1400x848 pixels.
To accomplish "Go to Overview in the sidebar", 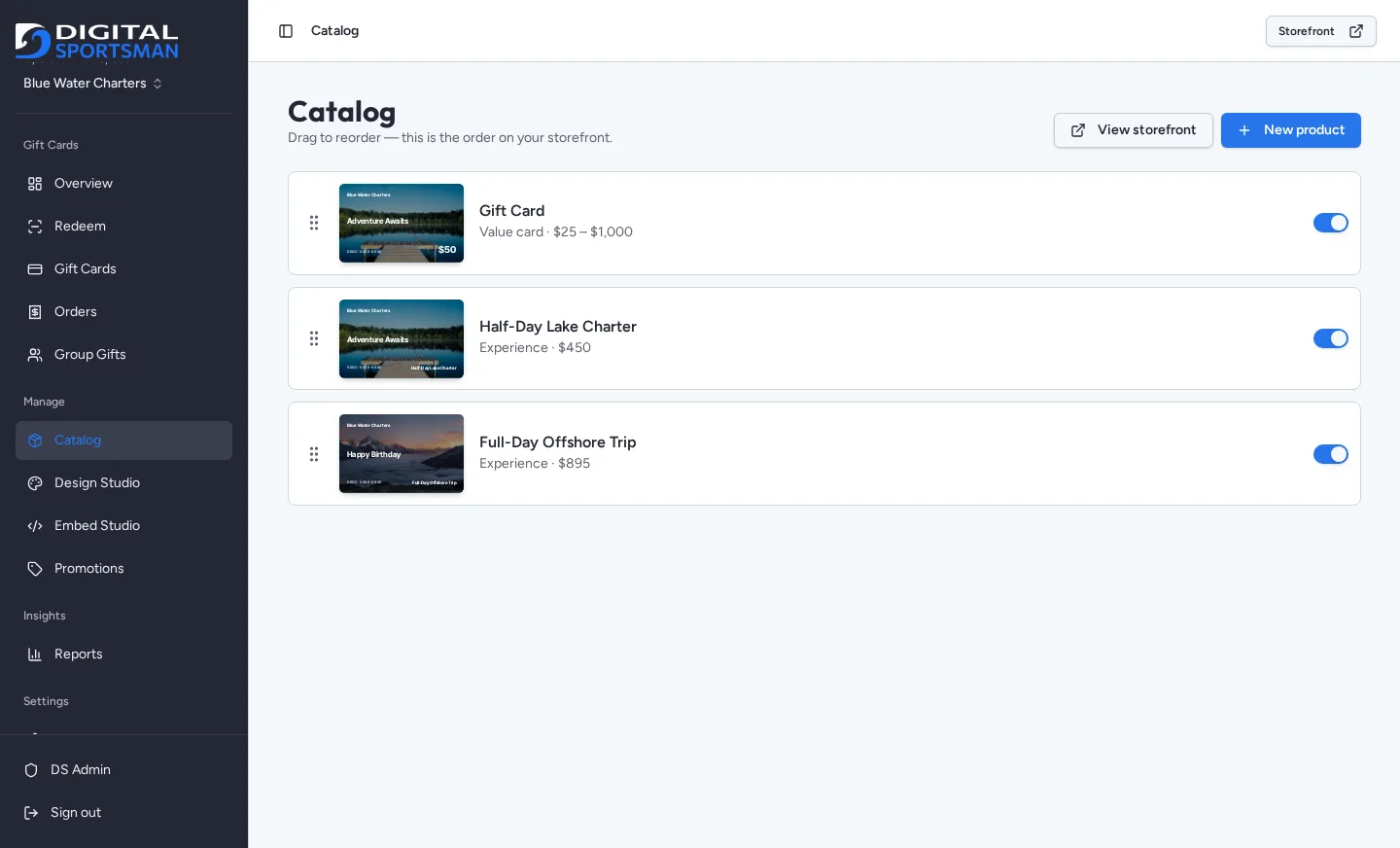I will pyautogui.click(x=123, y=184).
